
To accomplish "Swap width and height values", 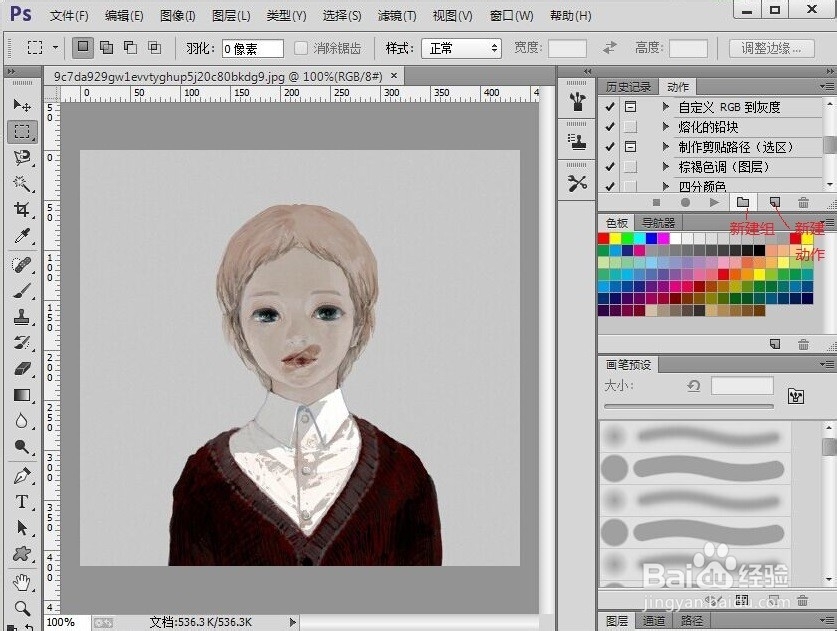I will tap(610, 48).
